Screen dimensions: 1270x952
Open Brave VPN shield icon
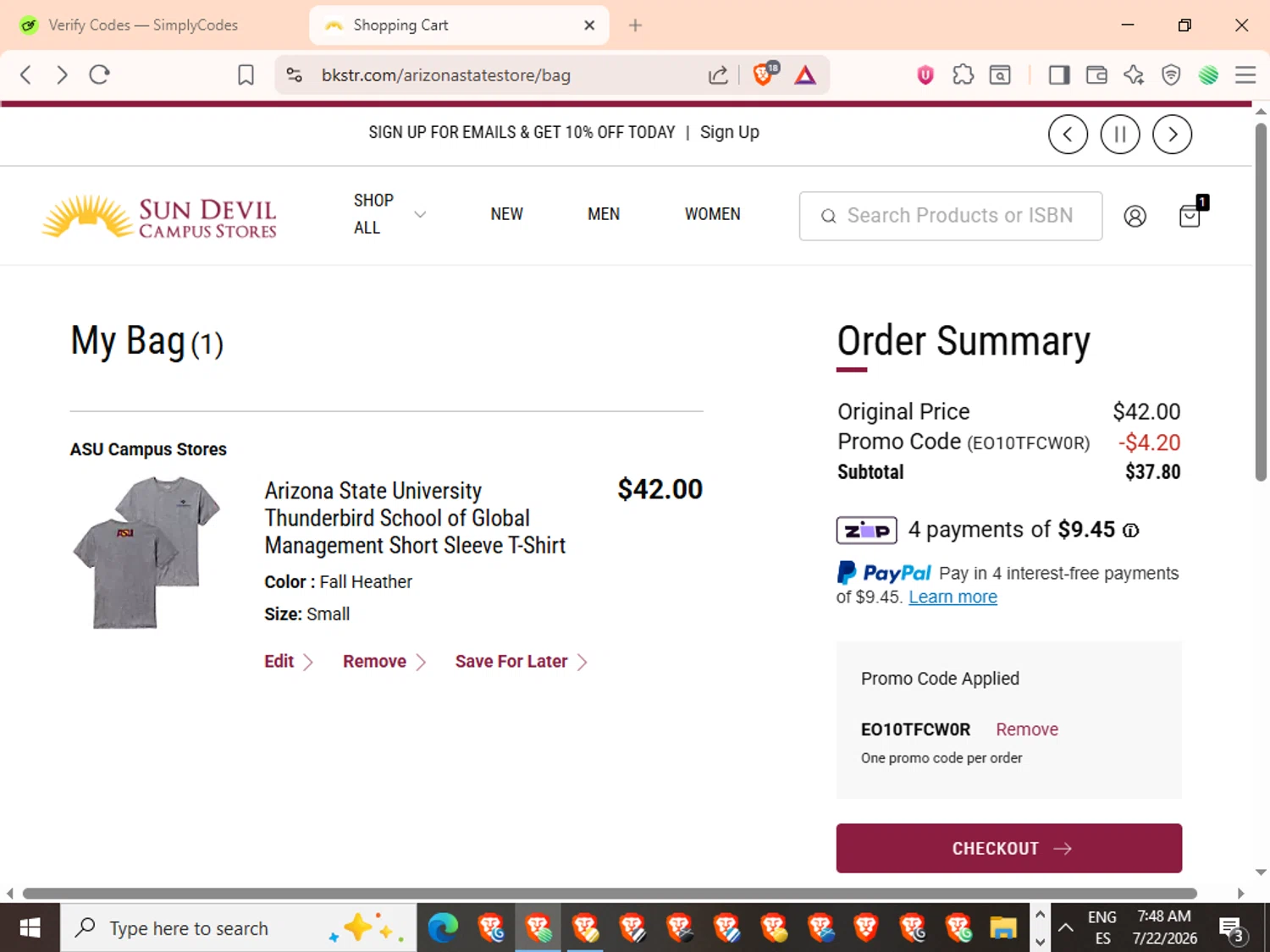tap(1171, 75)
